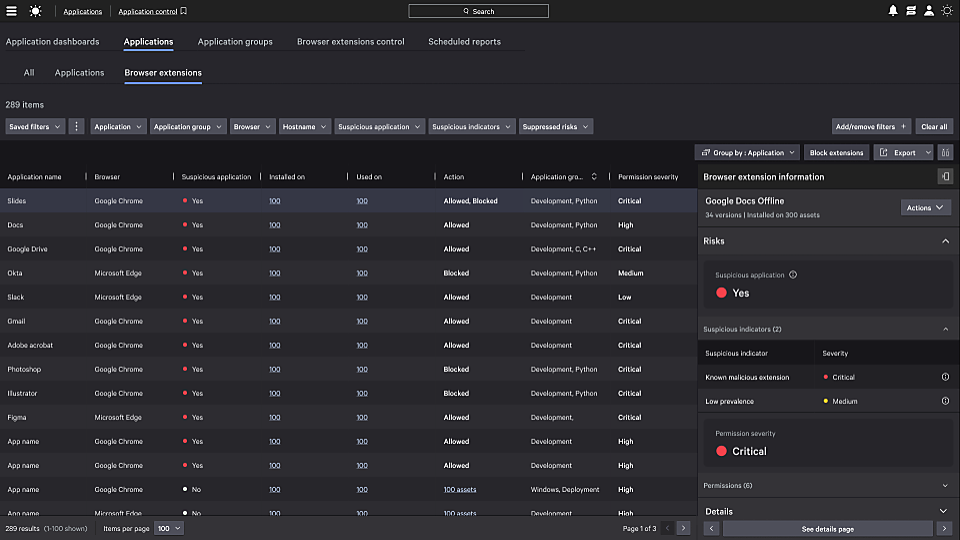Switch to the Application groups tab
The height and width of the screenshot is (540, 960).
[x=235, y=42]
